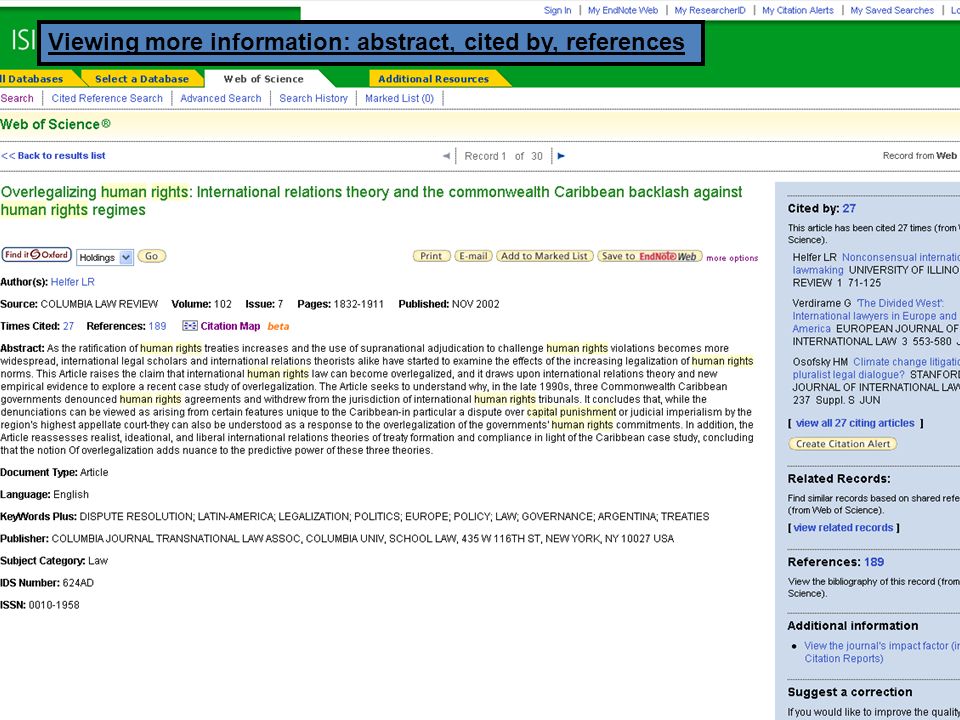Open Citation Map icon
The height and width of the screenshot is (720, 960).
pyautogui.click(x=190, y=326)
